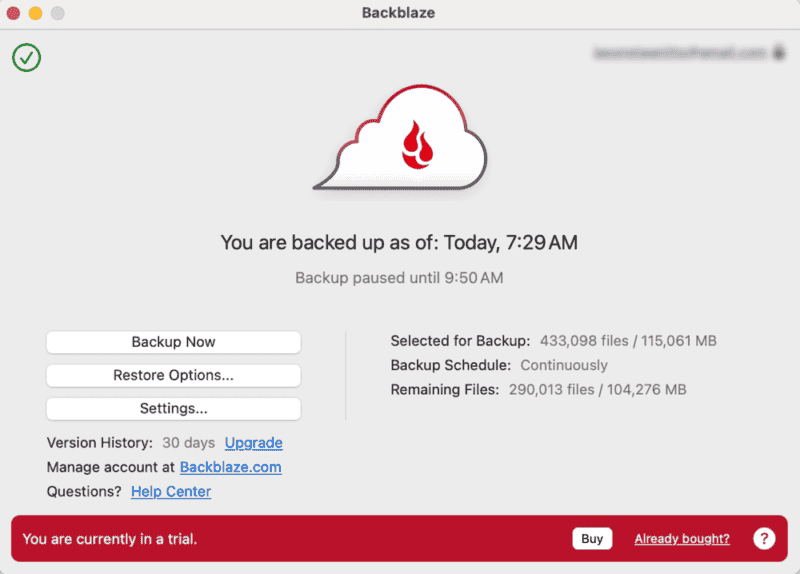The width and height of the screenshot is (800, 574).
Task: Click the blurred account email address
Action: pyautogui.click(x=680, y=53)
